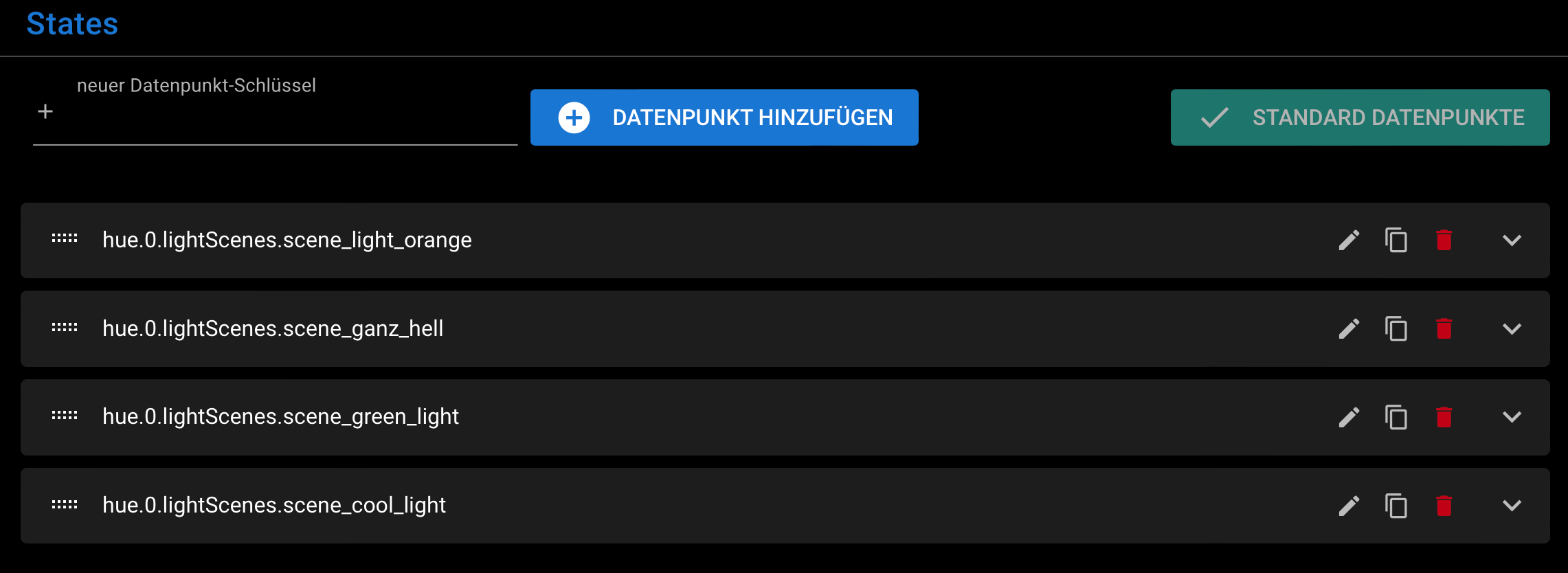Delete the scene_green_light datapoint

[1444, 417]
